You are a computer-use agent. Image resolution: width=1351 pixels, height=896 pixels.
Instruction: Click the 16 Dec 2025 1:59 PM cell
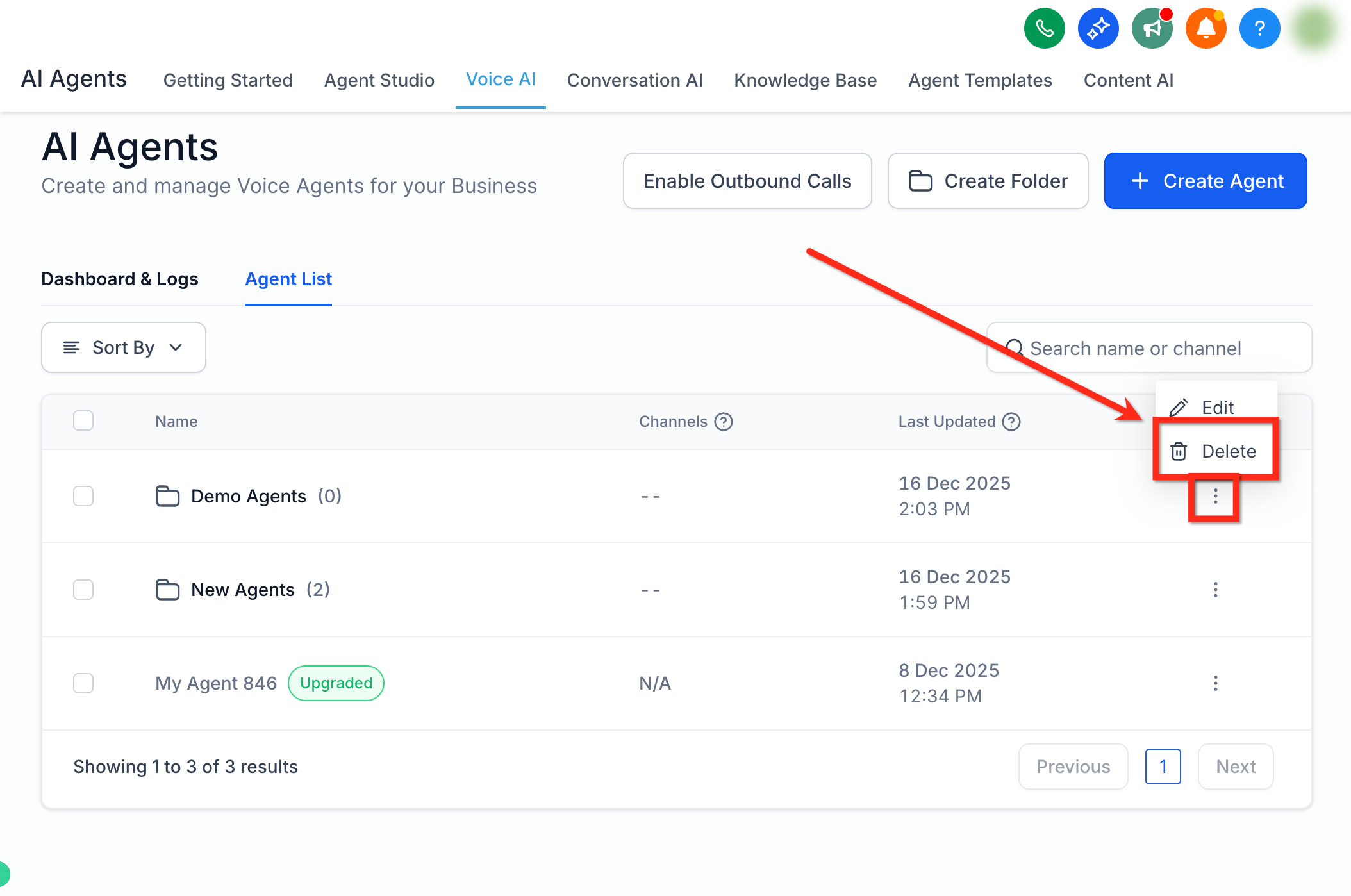point(954,590)
